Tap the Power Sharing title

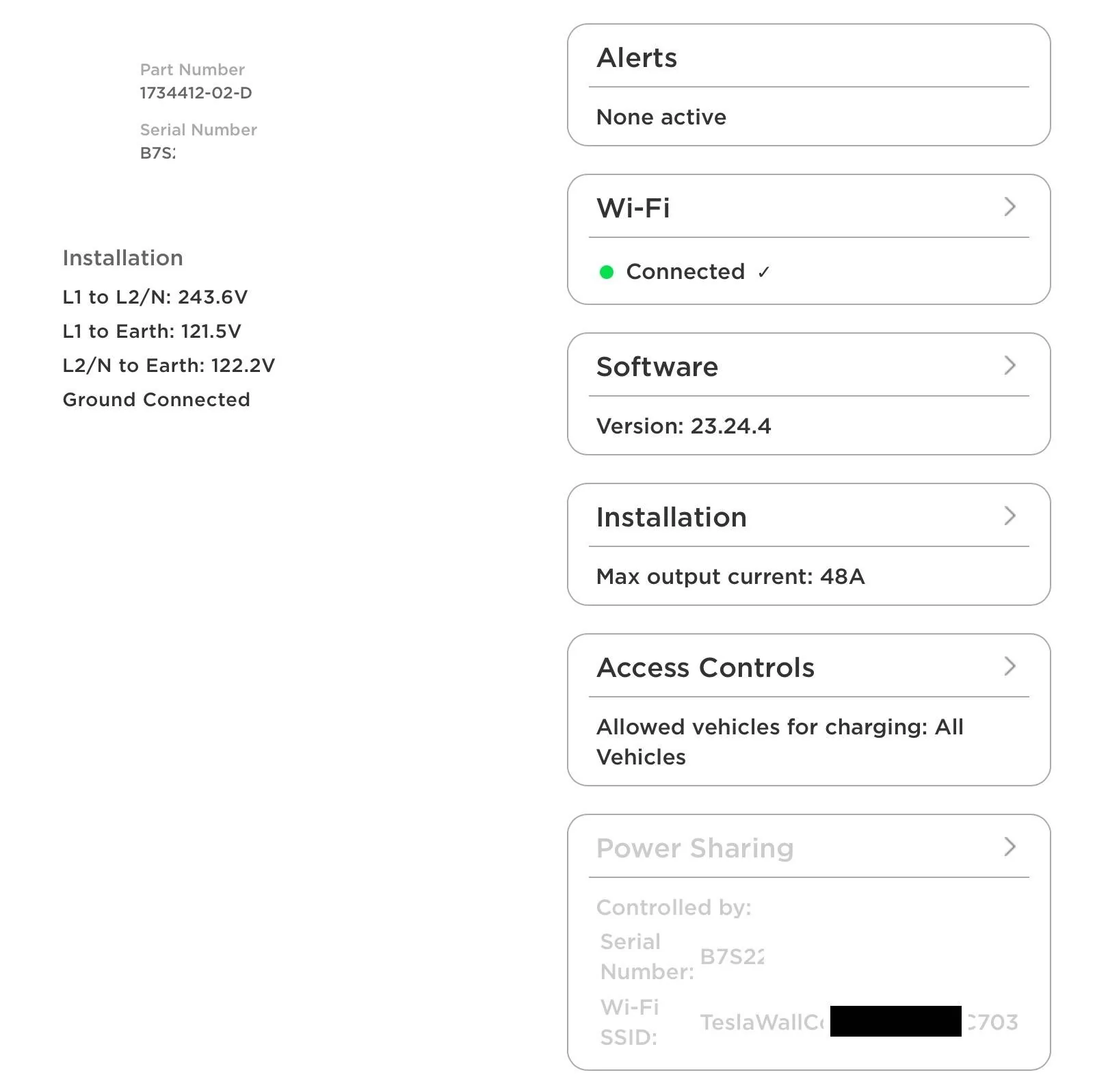695,849
